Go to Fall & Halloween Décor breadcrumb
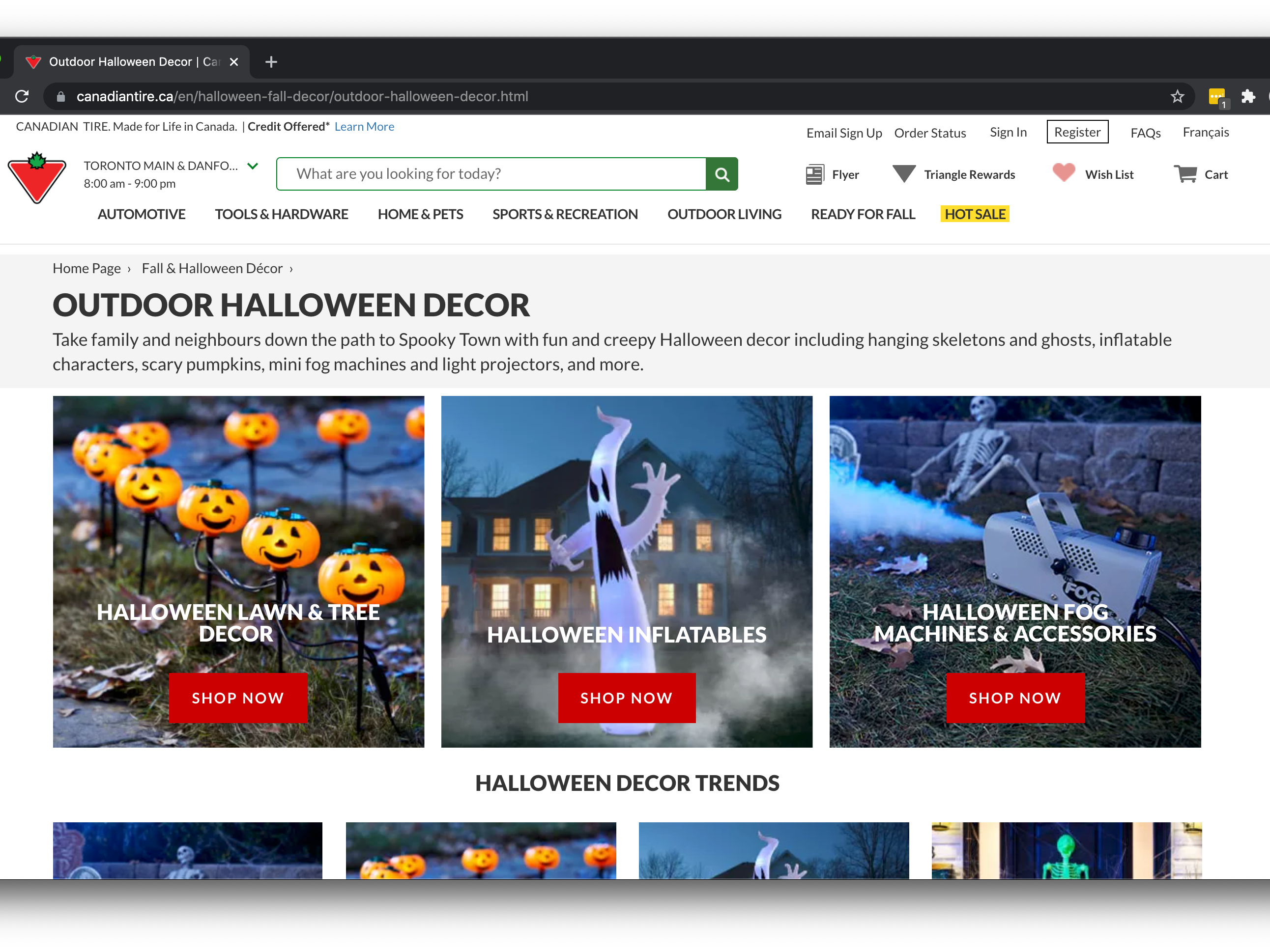 (x=212, y=269)
